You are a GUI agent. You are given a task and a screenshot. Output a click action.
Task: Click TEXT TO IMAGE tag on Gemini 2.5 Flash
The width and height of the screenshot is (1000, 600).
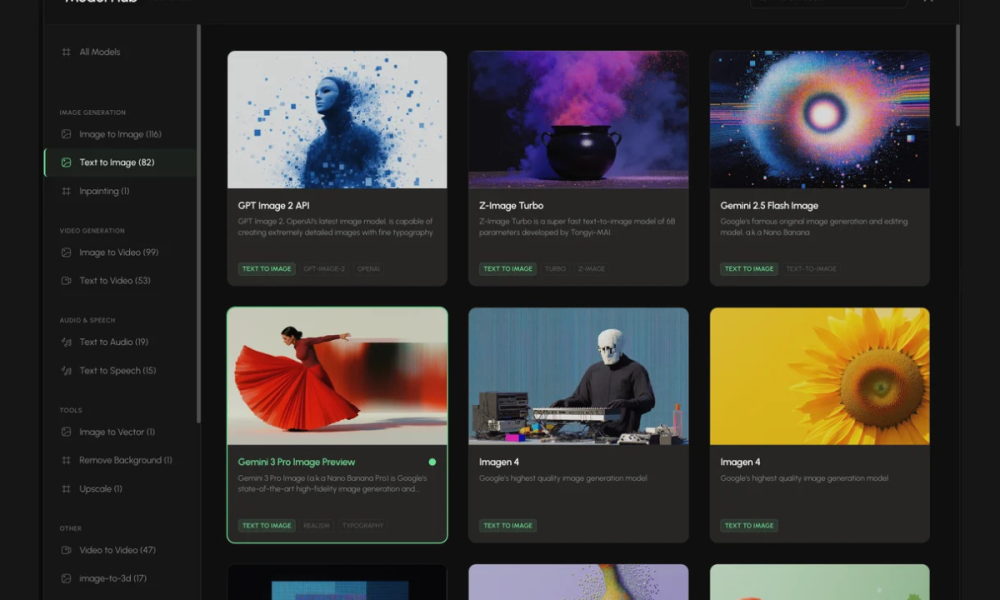point(749,269)
